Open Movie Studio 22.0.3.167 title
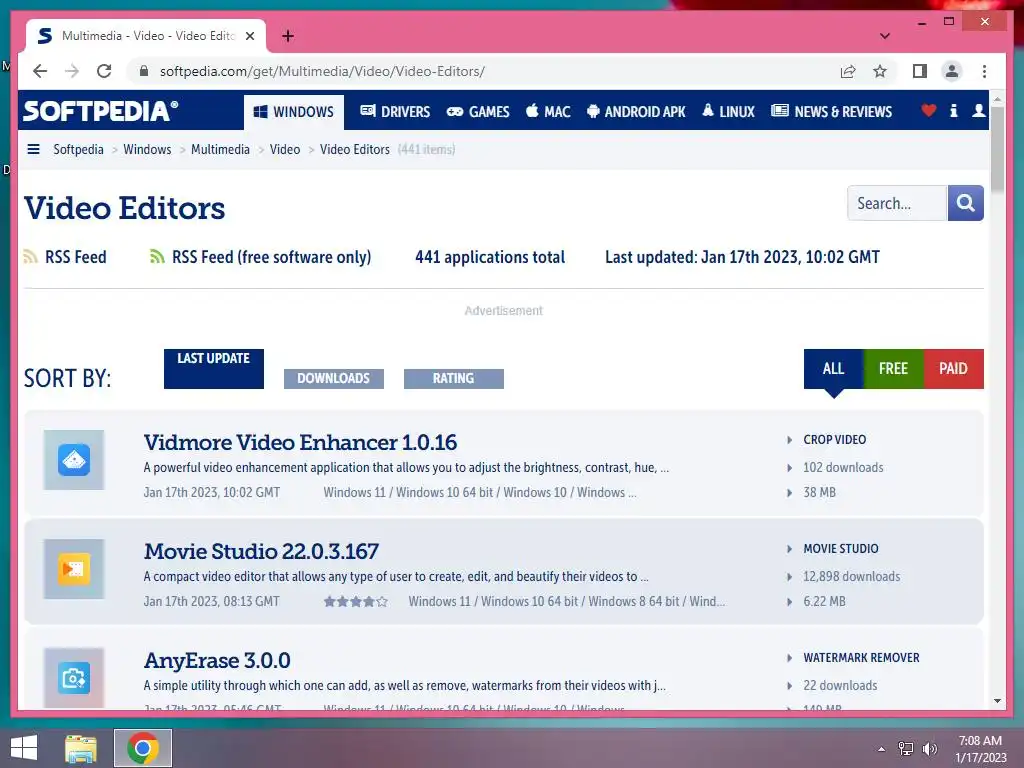This screenshot has width=1024, height=768. (261, 552)
